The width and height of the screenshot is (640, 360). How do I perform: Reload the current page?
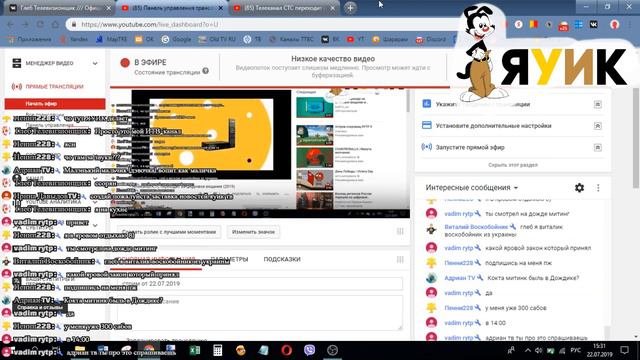(x=40, y=24)
